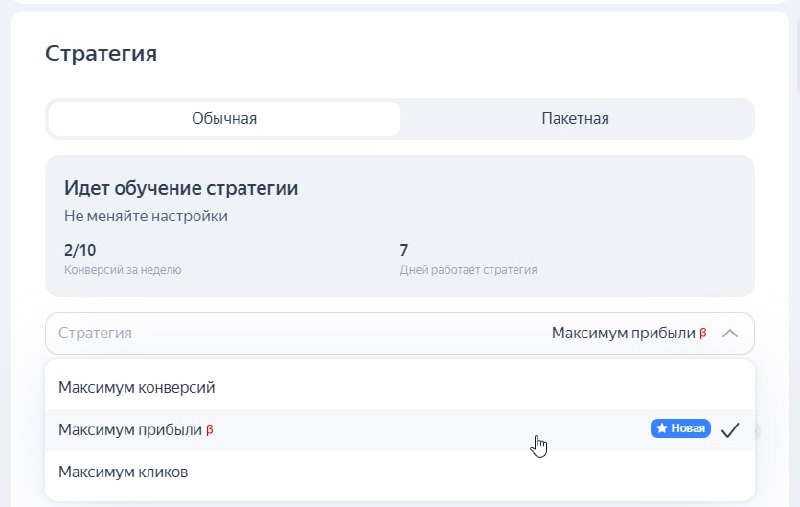
Task: Click the star icon in the Новая badge
Action: pyautogui.click(x=661, y=429)
